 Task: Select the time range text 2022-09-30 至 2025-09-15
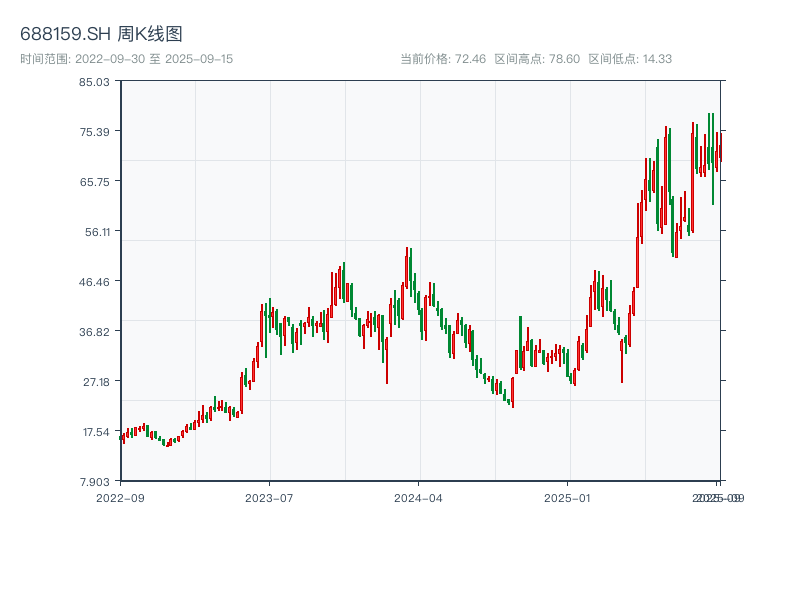127,59
